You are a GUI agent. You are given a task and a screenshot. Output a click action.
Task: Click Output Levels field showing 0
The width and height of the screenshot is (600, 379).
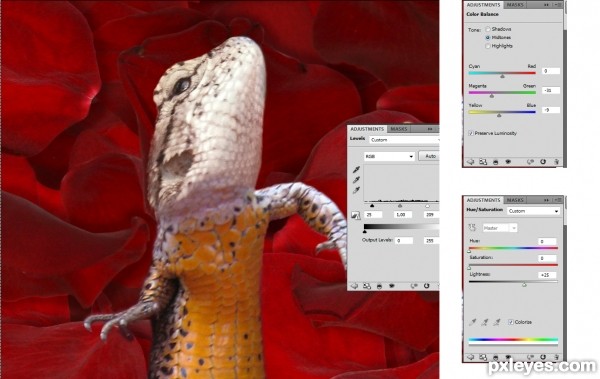tap(404, 240)
